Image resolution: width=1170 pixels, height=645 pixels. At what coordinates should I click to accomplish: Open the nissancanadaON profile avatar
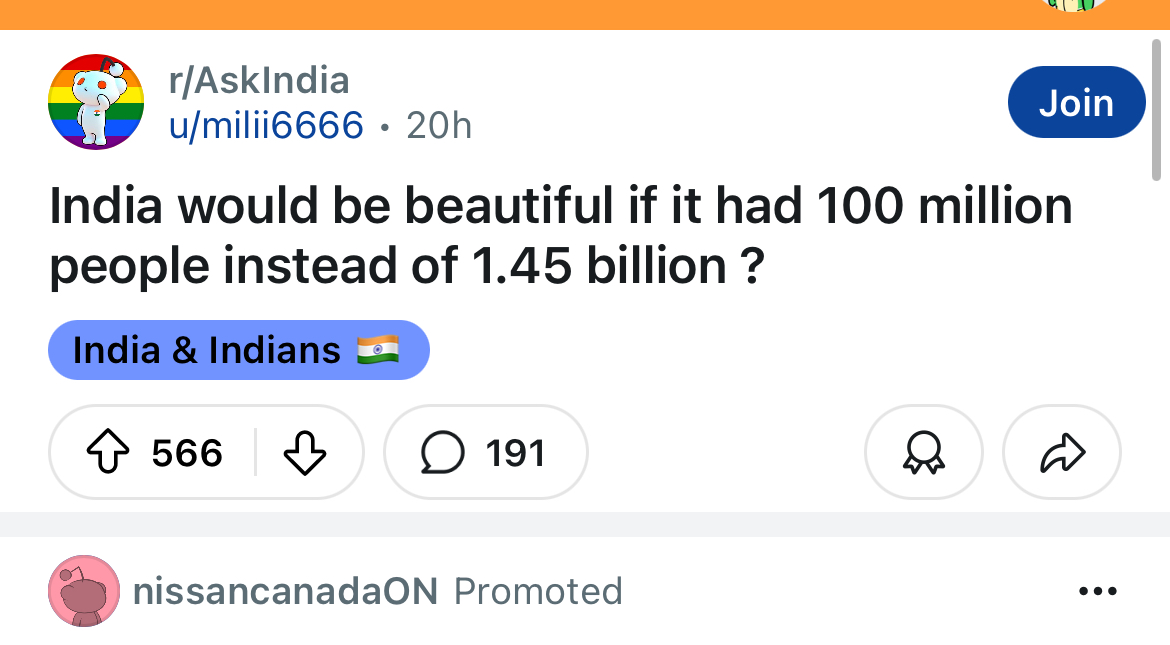click(x=84, y=591)
